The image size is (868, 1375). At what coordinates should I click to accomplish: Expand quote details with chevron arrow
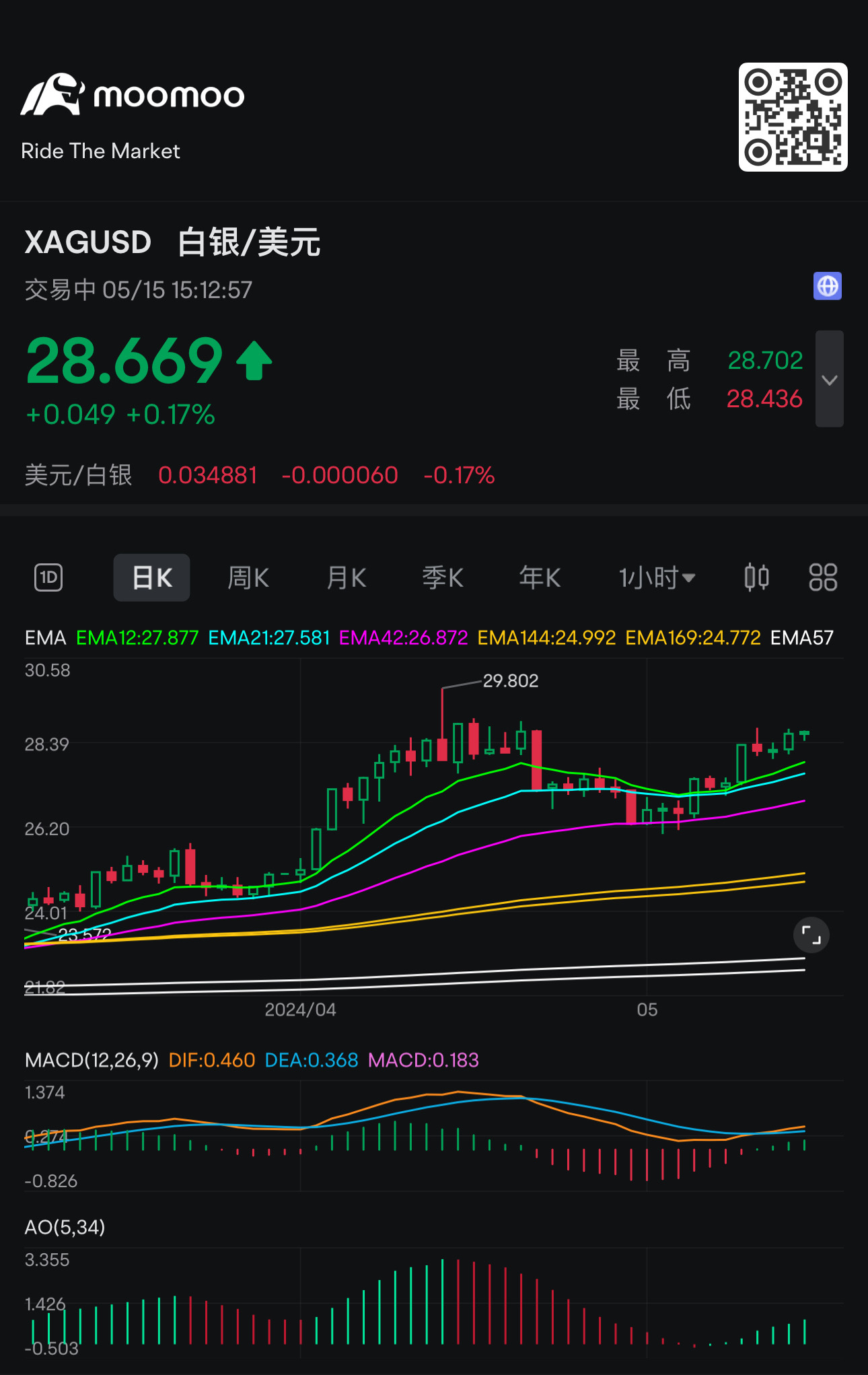click(x=829, y=379)
